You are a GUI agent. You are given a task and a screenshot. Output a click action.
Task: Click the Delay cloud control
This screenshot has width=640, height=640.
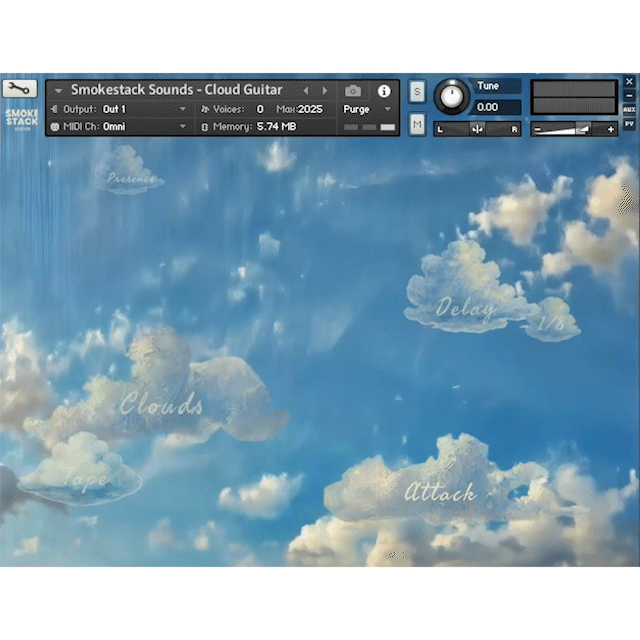pyautogui.click(x=468, y=300)
